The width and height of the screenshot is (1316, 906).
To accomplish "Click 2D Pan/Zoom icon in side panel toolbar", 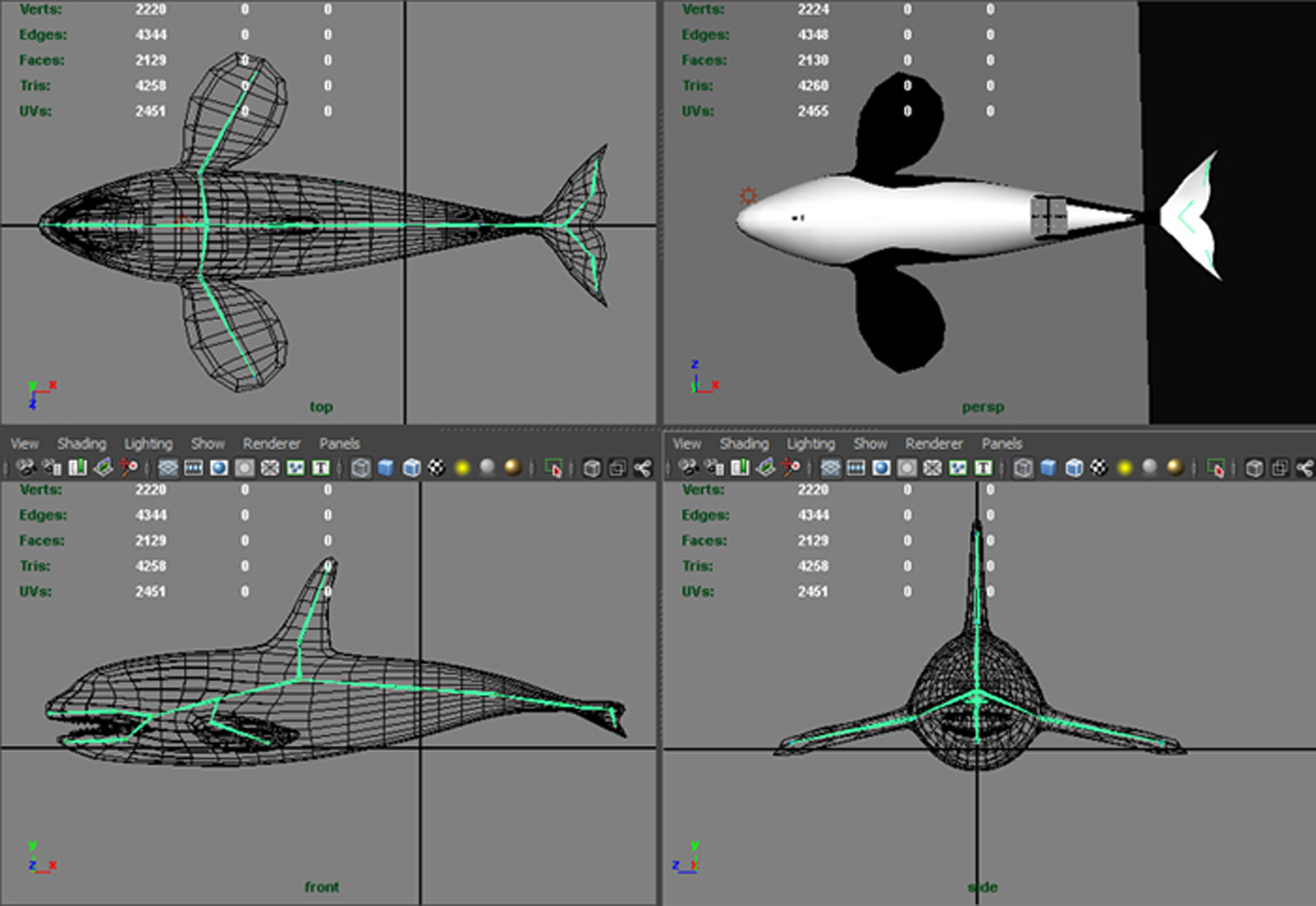I will tap(791, 468).
